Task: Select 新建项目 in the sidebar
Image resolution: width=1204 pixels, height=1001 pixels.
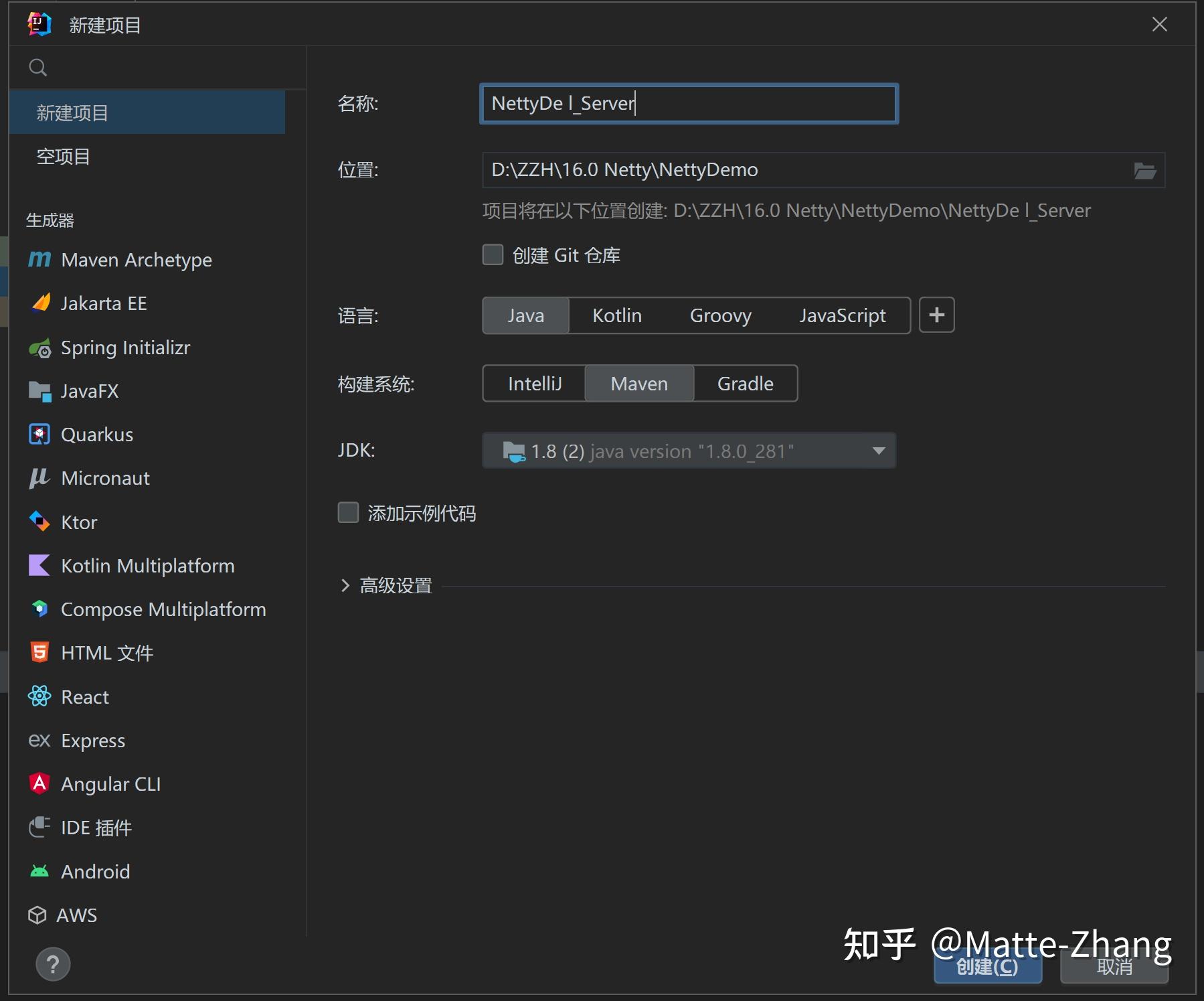Action: point(147,112)
